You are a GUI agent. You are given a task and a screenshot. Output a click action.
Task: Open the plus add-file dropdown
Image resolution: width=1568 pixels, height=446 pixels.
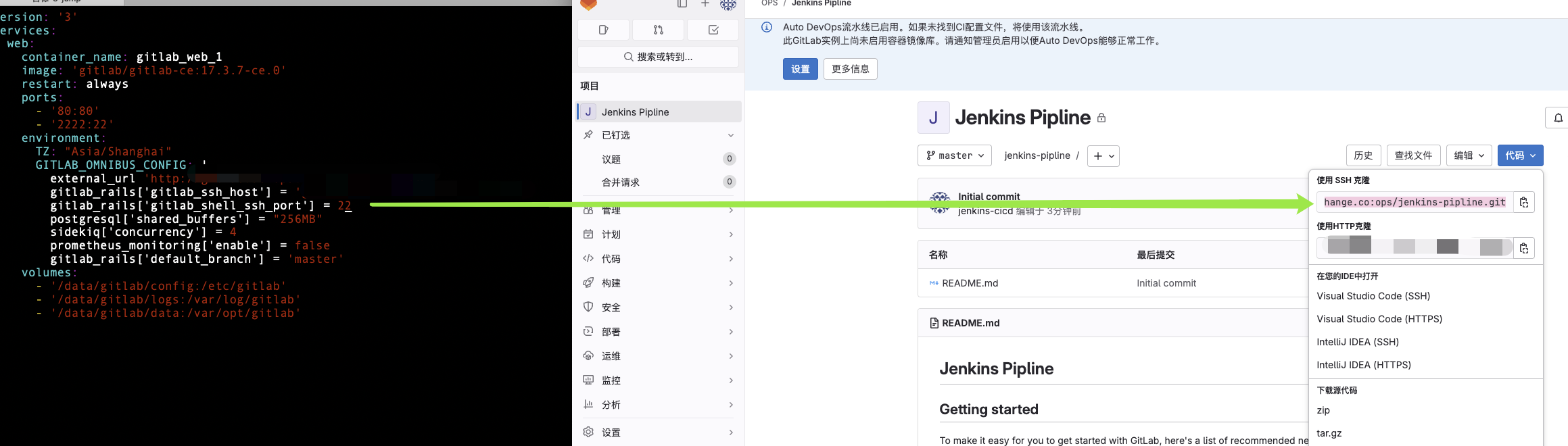click(x=1103, y=156)
